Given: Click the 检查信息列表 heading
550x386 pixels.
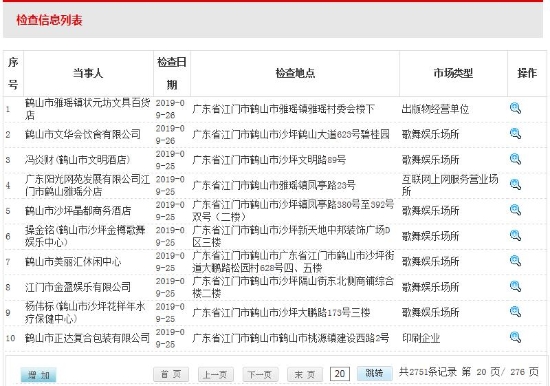Looking at the screenshot, I should 49,20.
